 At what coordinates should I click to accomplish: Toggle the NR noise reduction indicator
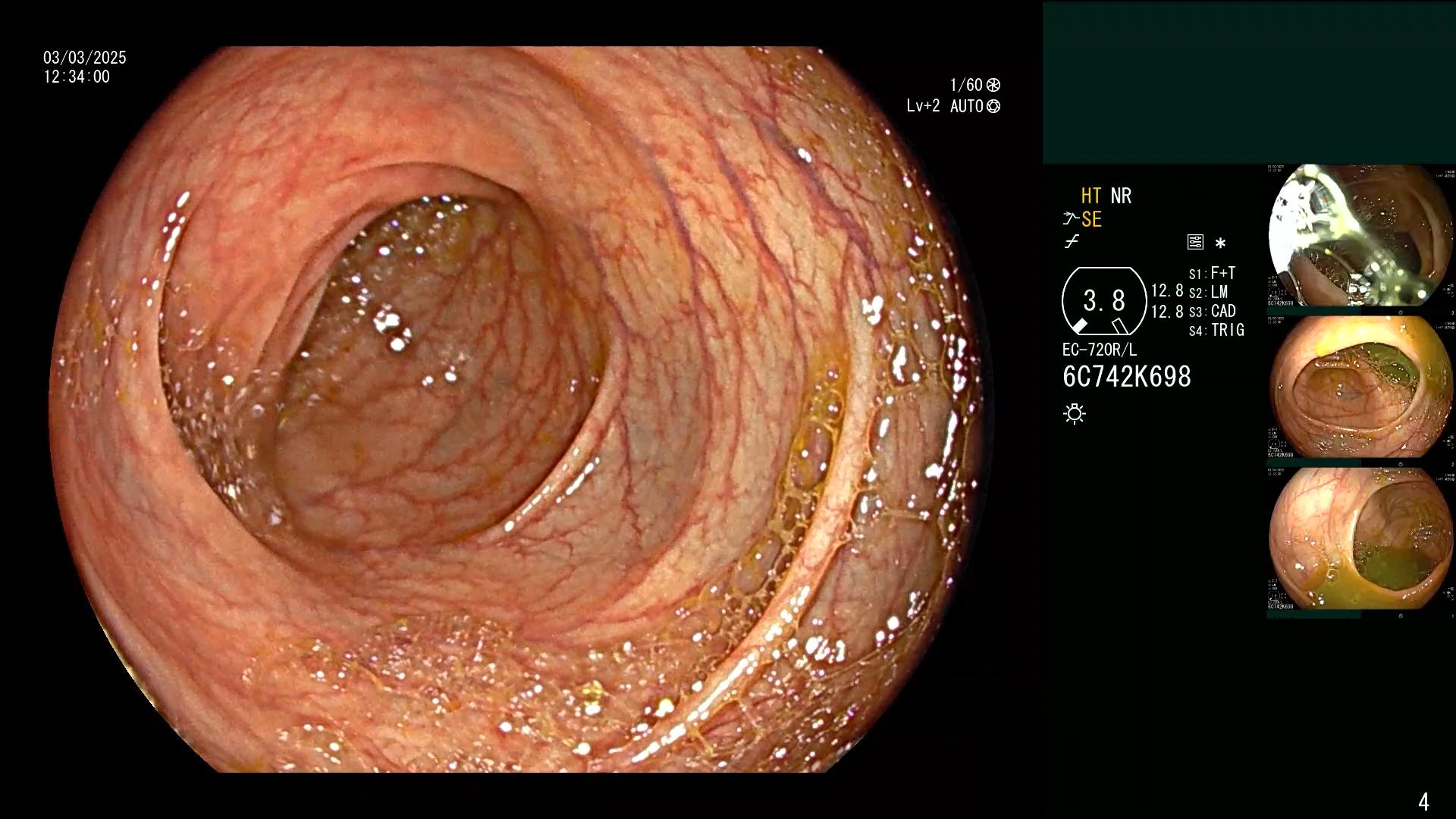click(x=1121, y=196)
